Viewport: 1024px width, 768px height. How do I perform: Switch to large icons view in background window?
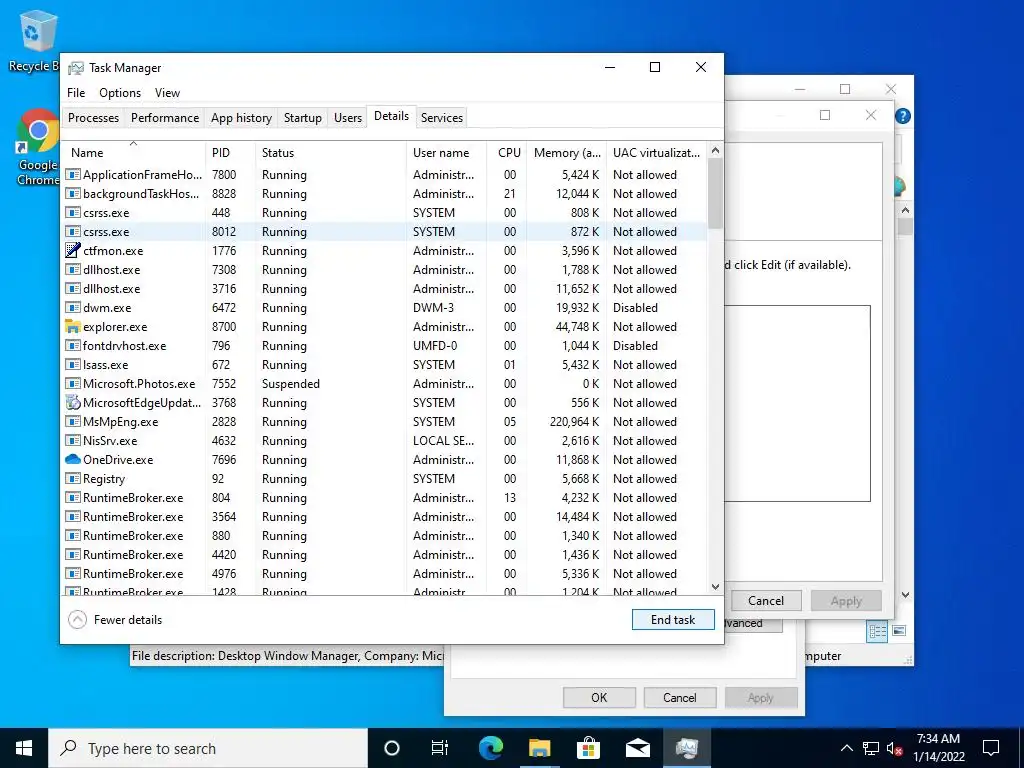[899, 631]
